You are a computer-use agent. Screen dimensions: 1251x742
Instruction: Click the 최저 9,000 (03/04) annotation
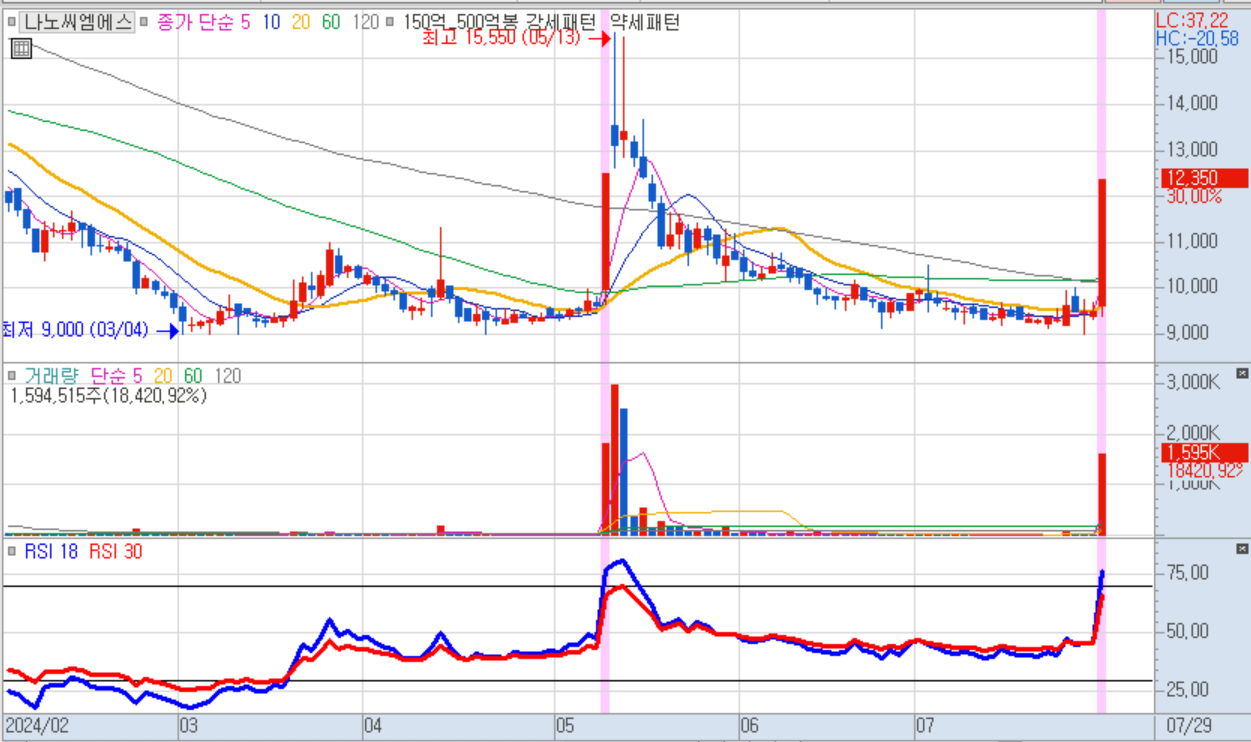[x=75, y=329]
